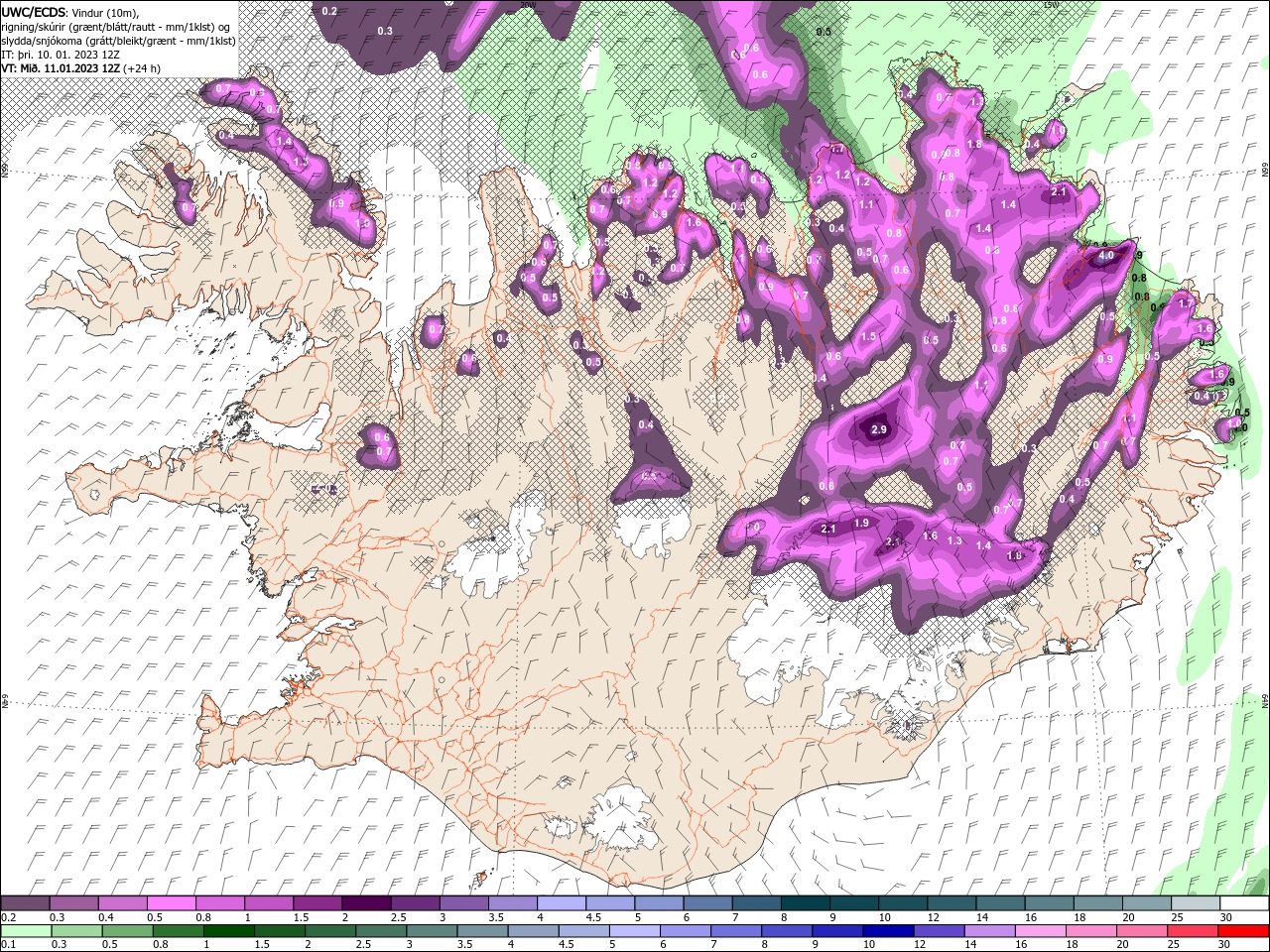Click the '0.2' label under the upper legend row
The image size is (1270, 952).
pos(9,917)
